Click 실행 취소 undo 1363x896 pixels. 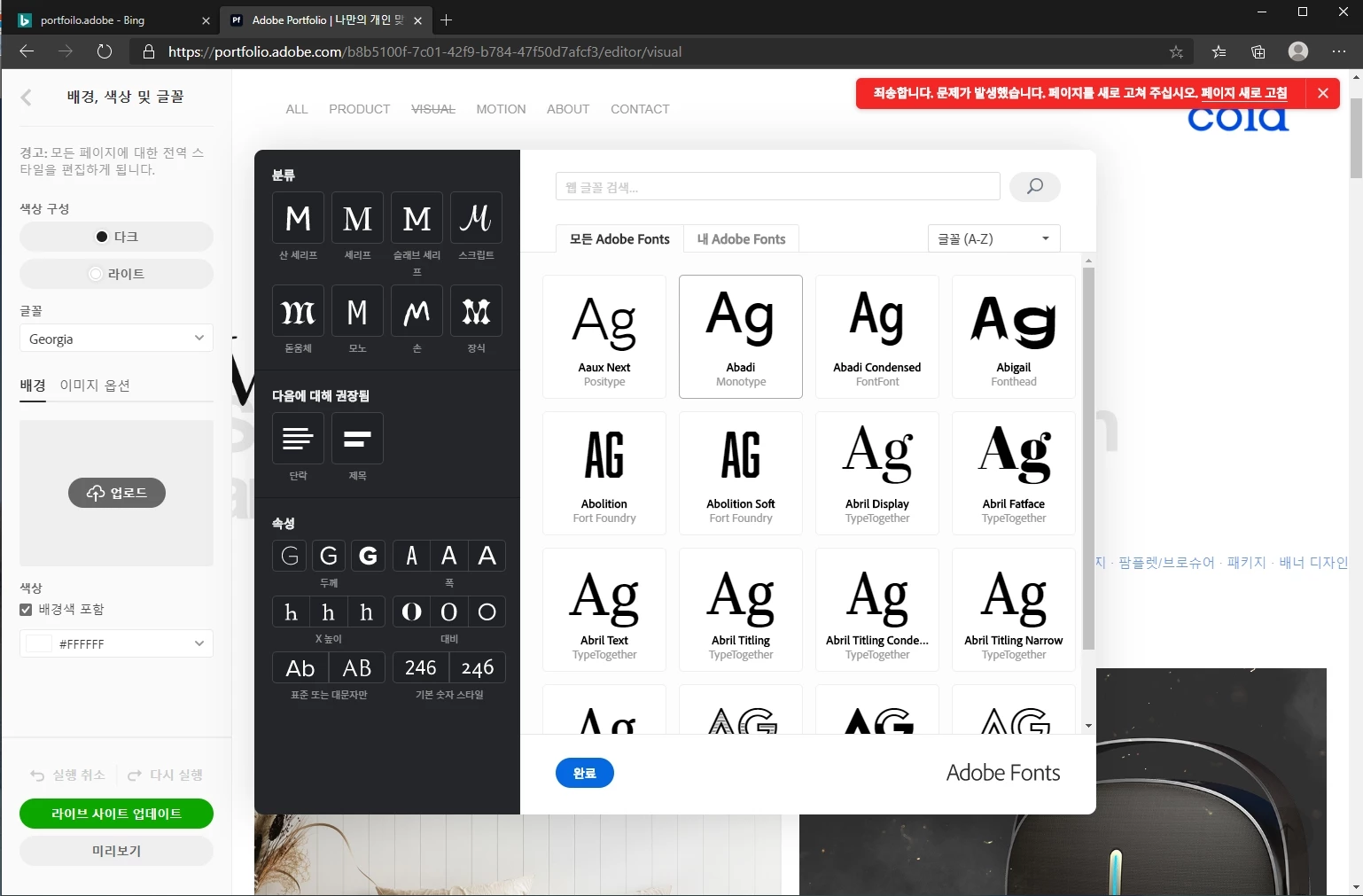[x=68, y=775]
